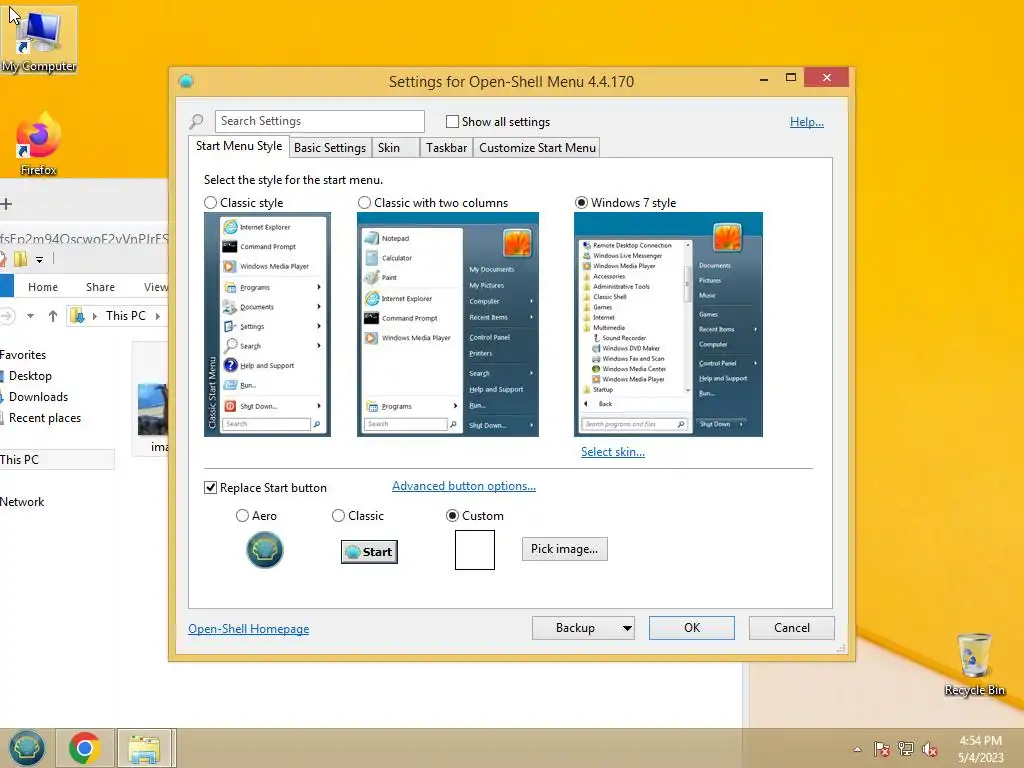Follow the Select skin... link
1024x768 pixels.
click(613, 452)
